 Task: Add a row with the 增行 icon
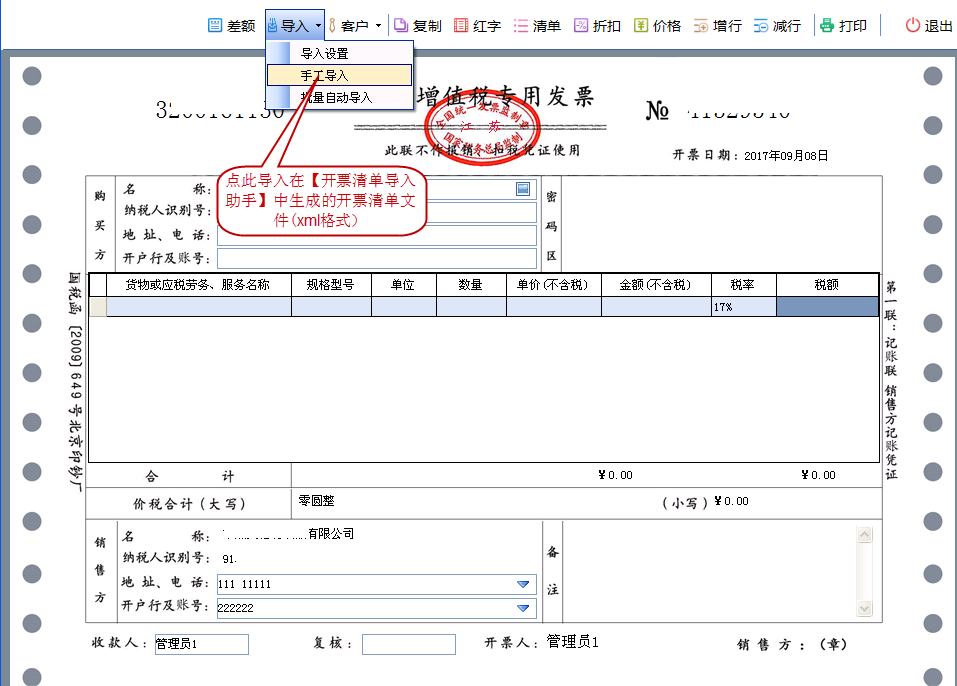pos(718,26)
